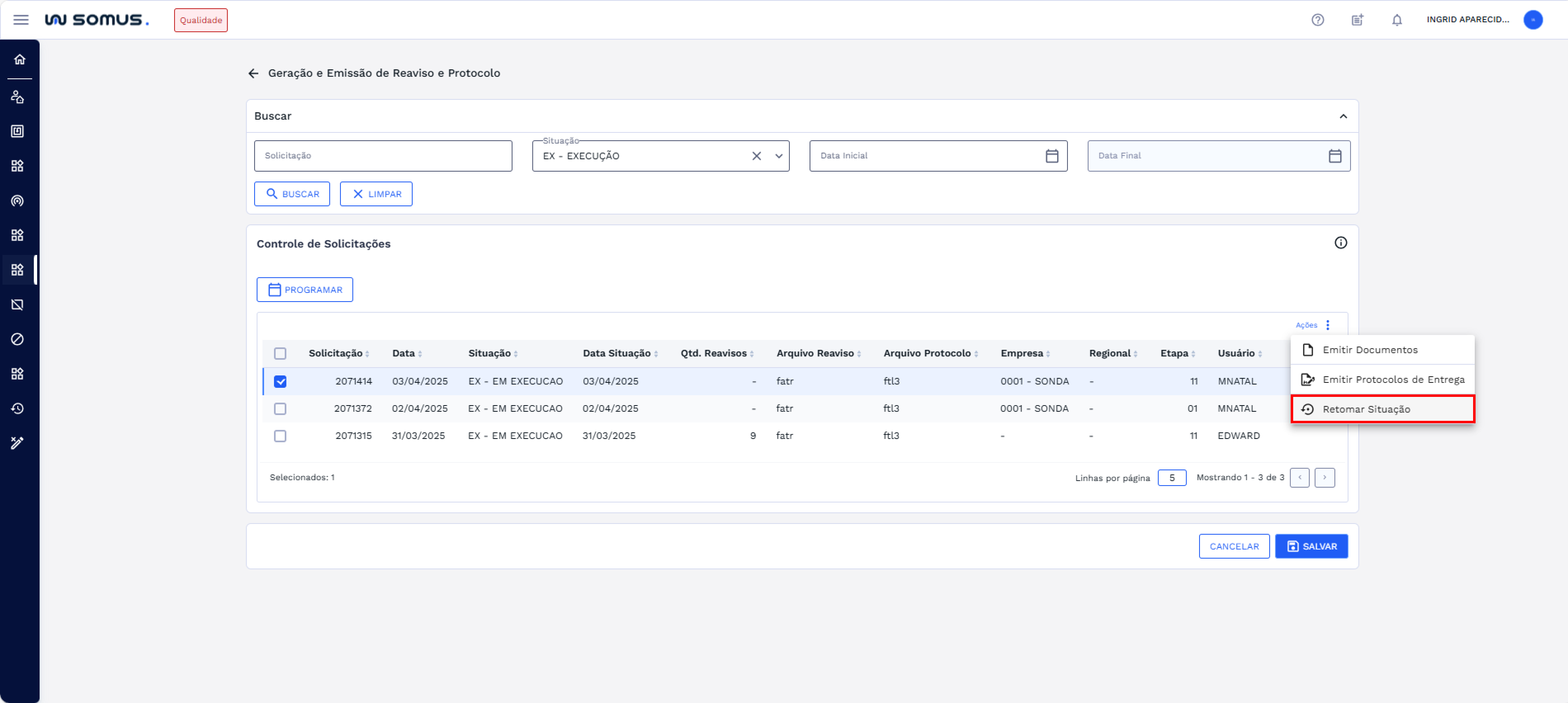The height and width of the screenshot is (703, 1568).
Task: Click the history clock icon in sidebar
Action: pyautogui.click(x=18, y=408)
